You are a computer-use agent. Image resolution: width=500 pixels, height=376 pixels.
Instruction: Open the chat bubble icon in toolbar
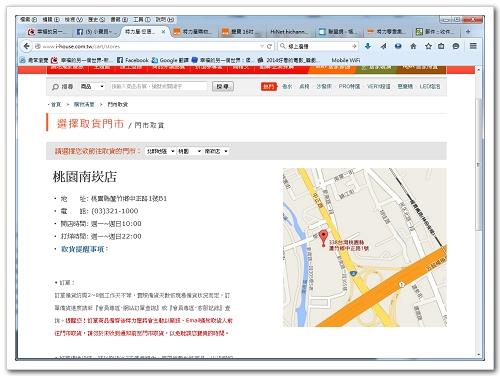[456, 46]
